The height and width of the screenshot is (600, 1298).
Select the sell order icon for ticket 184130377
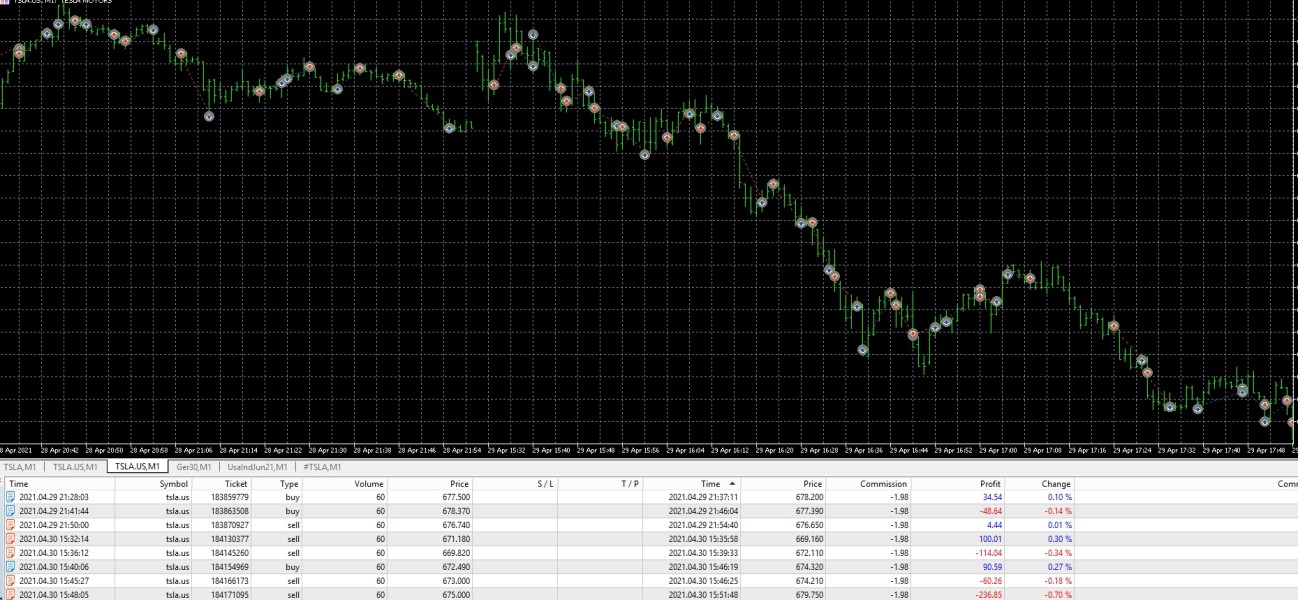(x=11, y=538)
